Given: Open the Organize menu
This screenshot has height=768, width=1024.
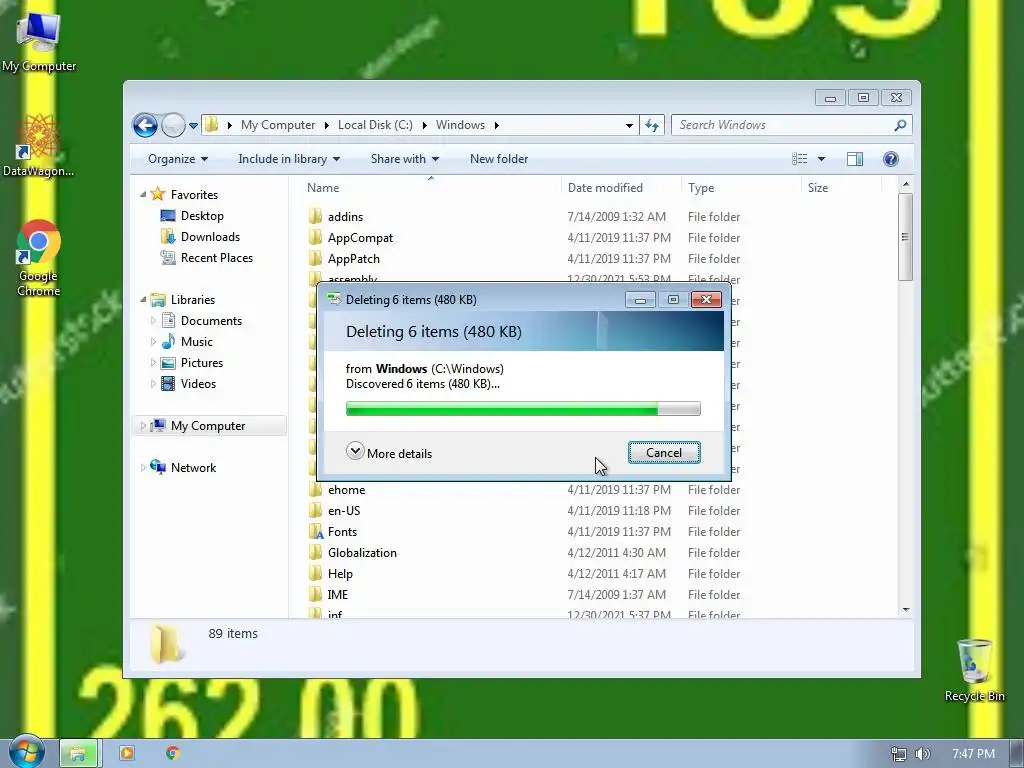Looking at the screenshot, I should coord(178,159).
